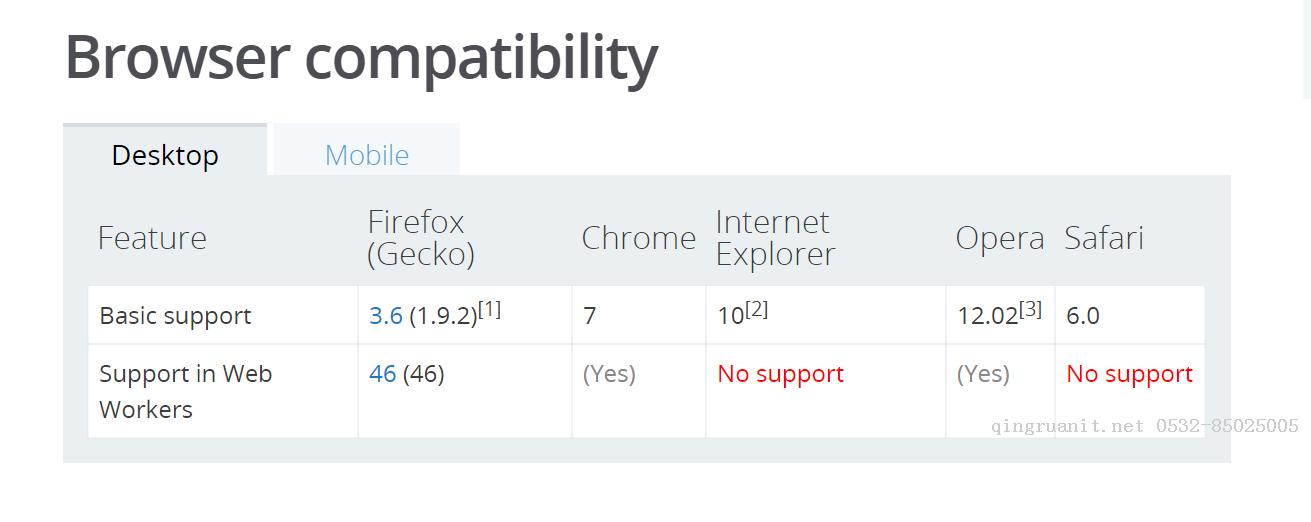Click the (Yes) cell under Chrome

[609, 374]
